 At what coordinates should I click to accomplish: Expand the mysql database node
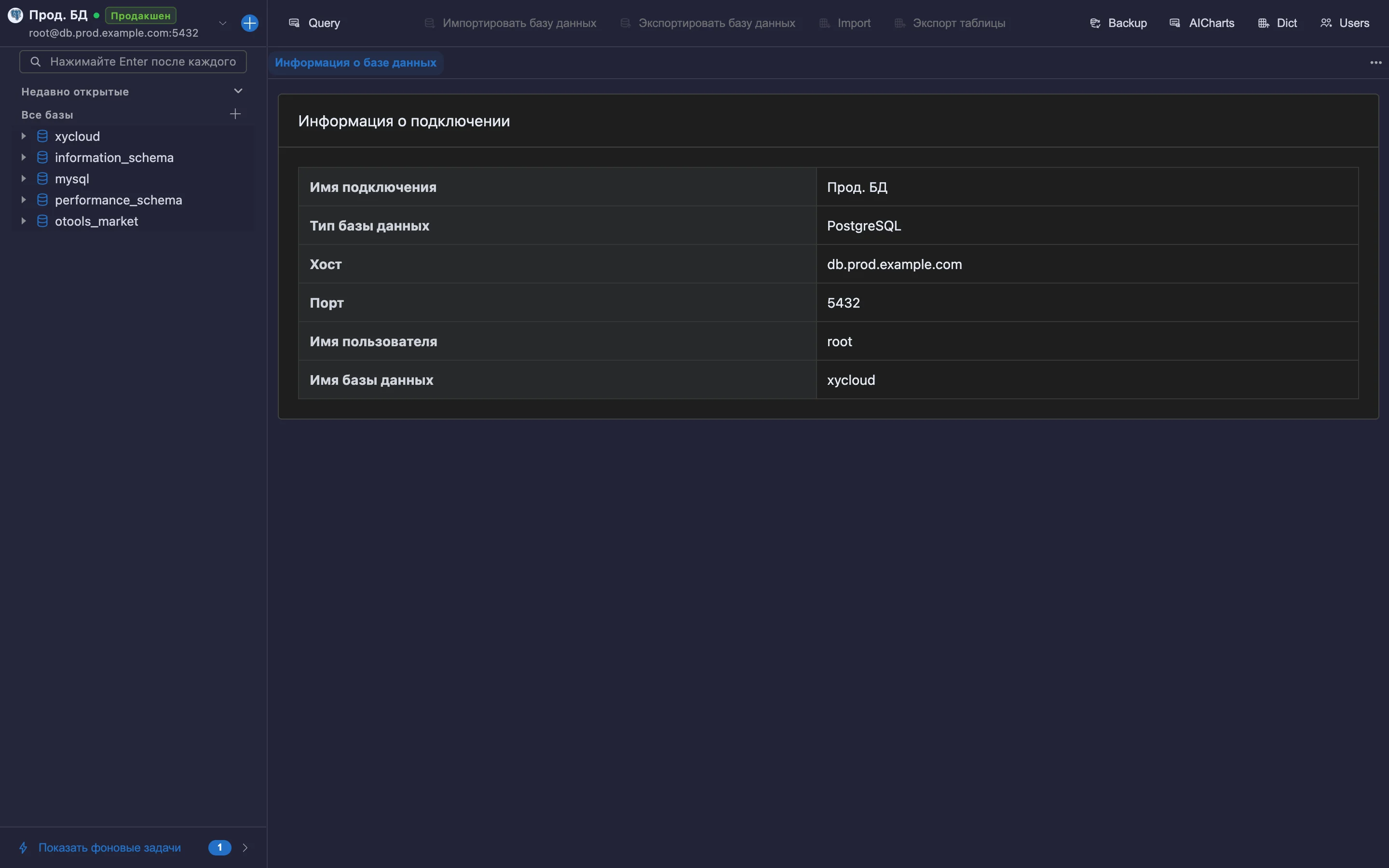[x=24, y=178]
